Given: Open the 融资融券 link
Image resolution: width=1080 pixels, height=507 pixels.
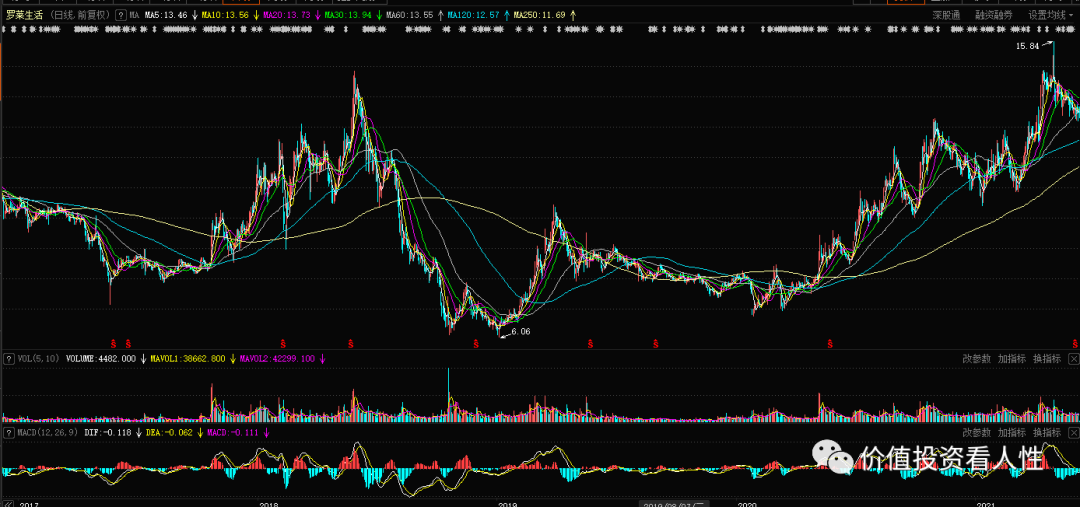Looking at the screenshot, I should pyautogui.click(x=994, y=14).
